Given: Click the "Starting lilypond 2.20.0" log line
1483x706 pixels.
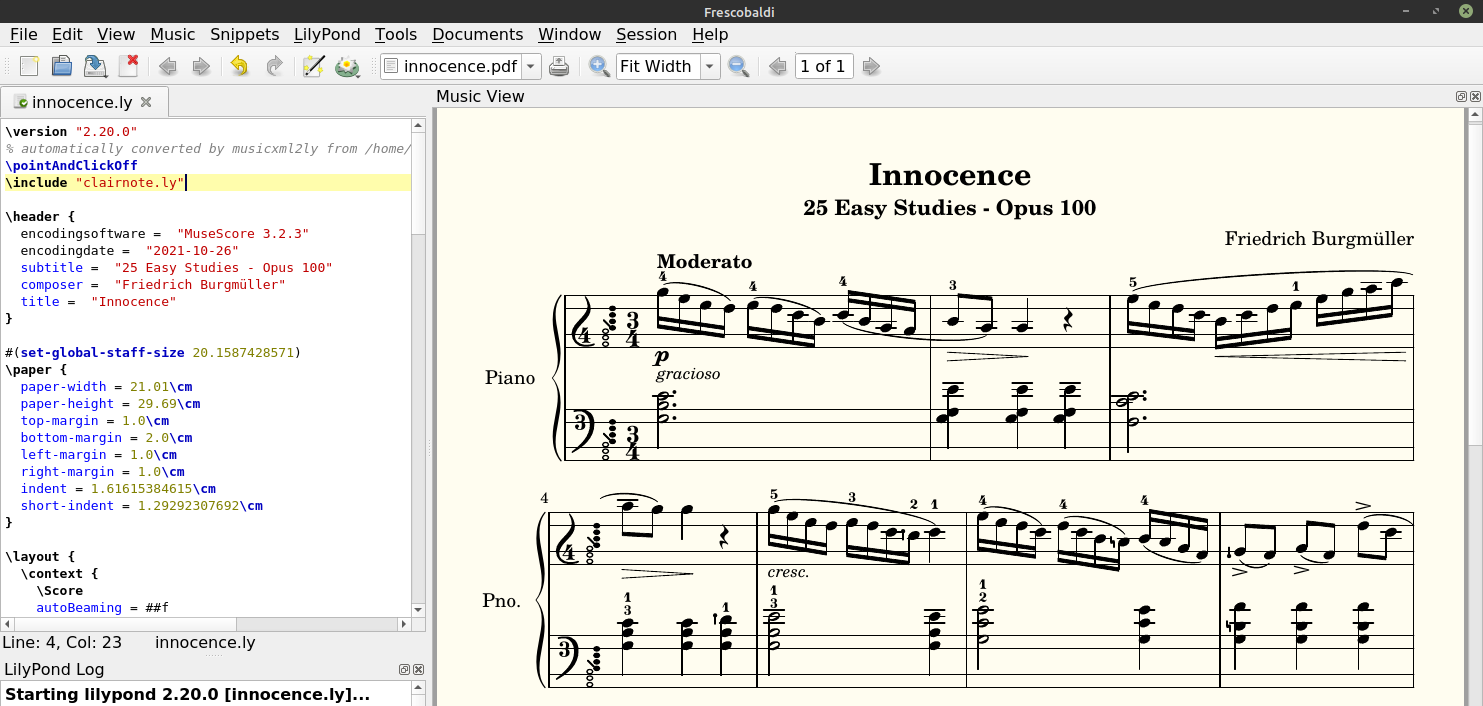Looking at the screenshot, I should pos(187,694).
